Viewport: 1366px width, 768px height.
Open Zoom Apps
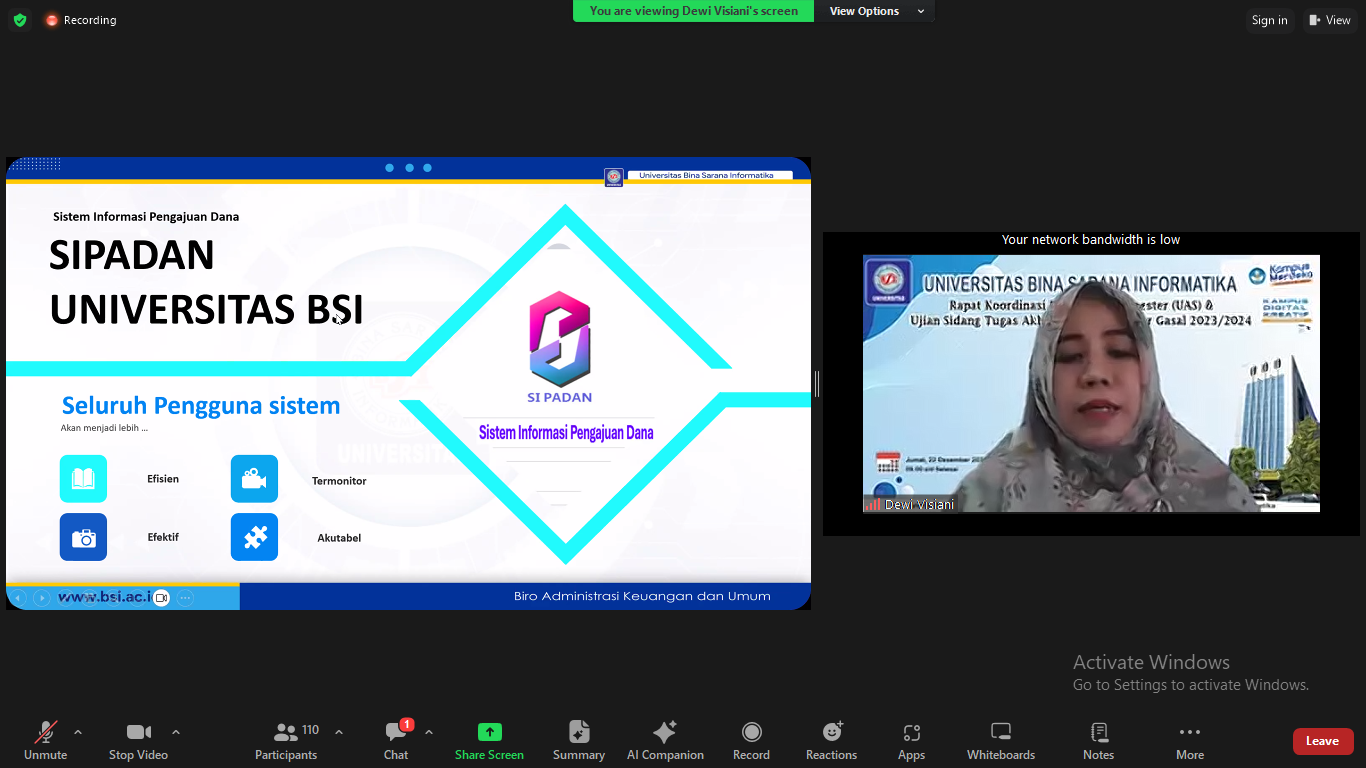[911, 741]
